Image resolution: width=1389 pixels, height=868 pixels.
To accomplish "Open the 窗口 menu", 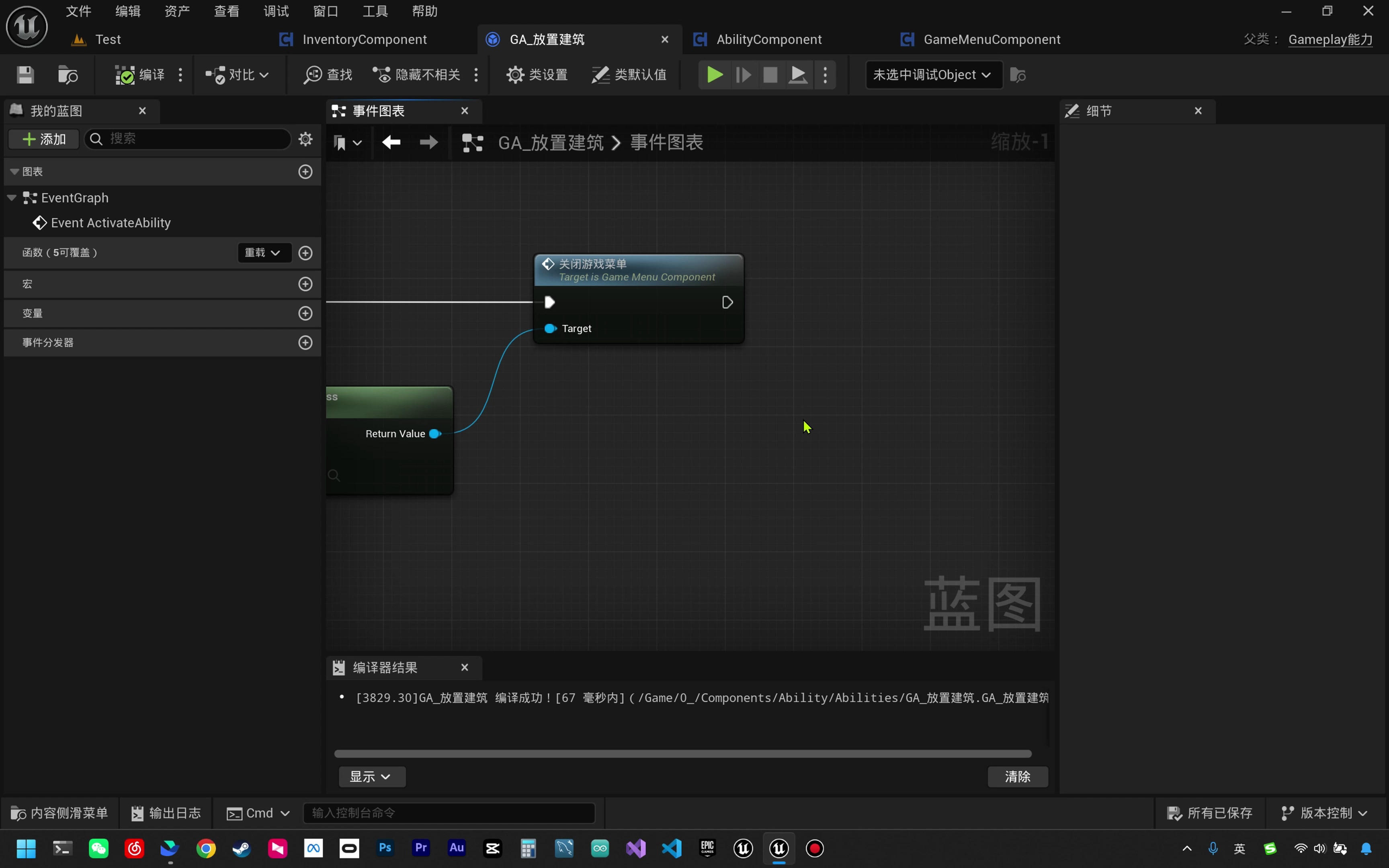I will point(326,11).
